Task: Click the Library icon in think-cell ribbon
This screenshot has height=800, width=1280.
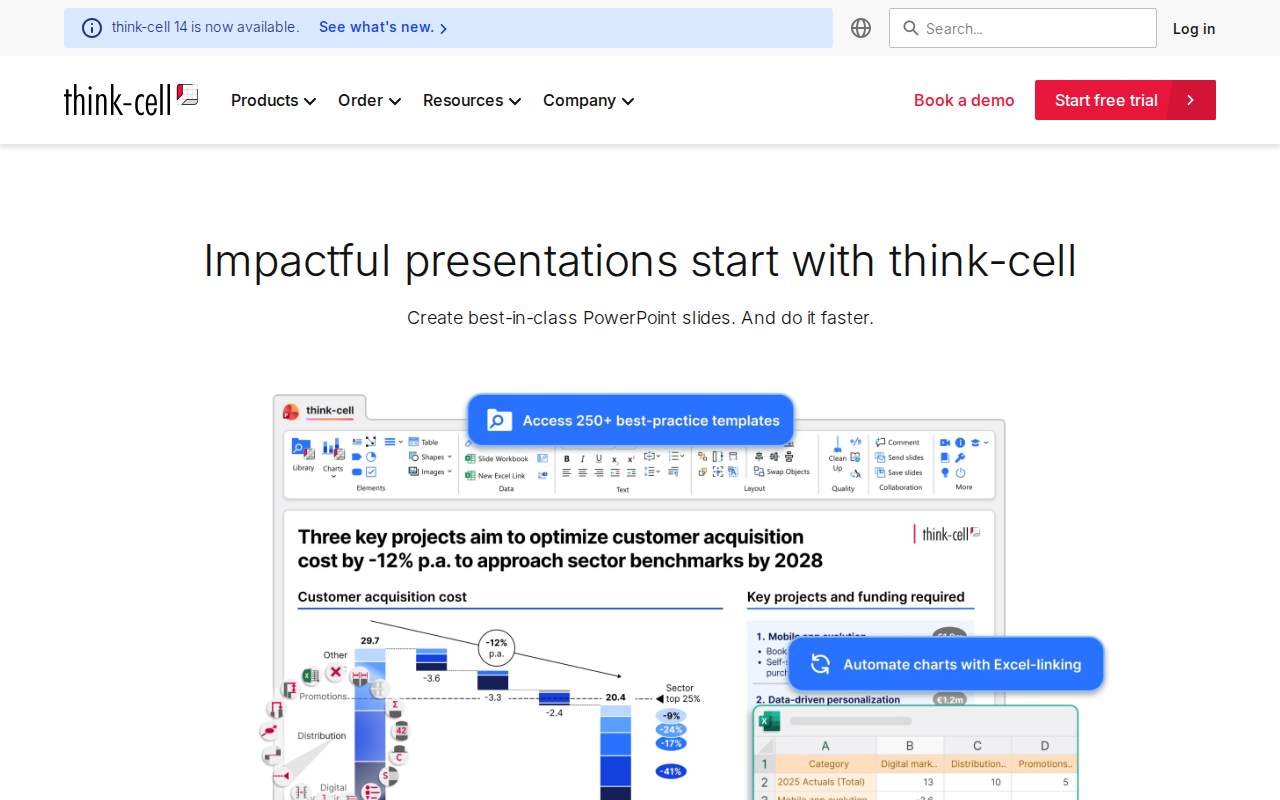Action: 302,448
